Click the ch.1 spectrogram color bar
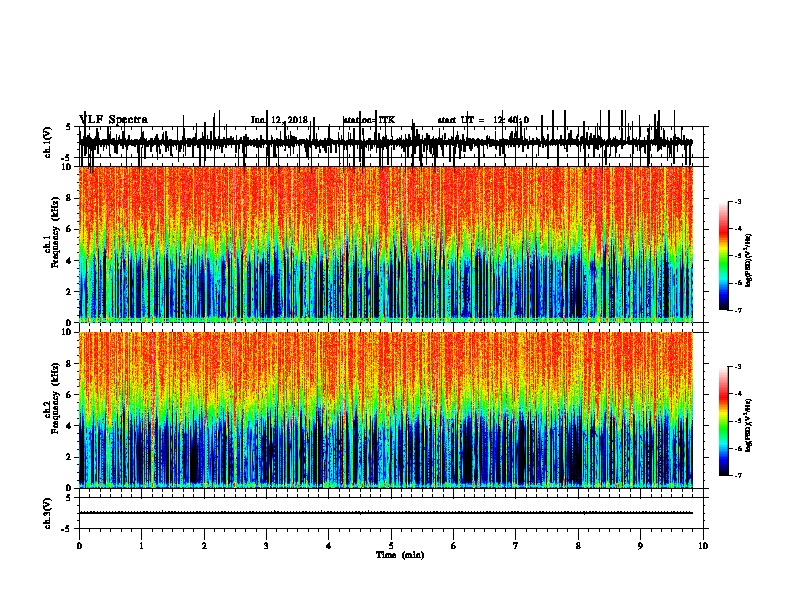The image size is (792, 612). [x=724, y=256]
